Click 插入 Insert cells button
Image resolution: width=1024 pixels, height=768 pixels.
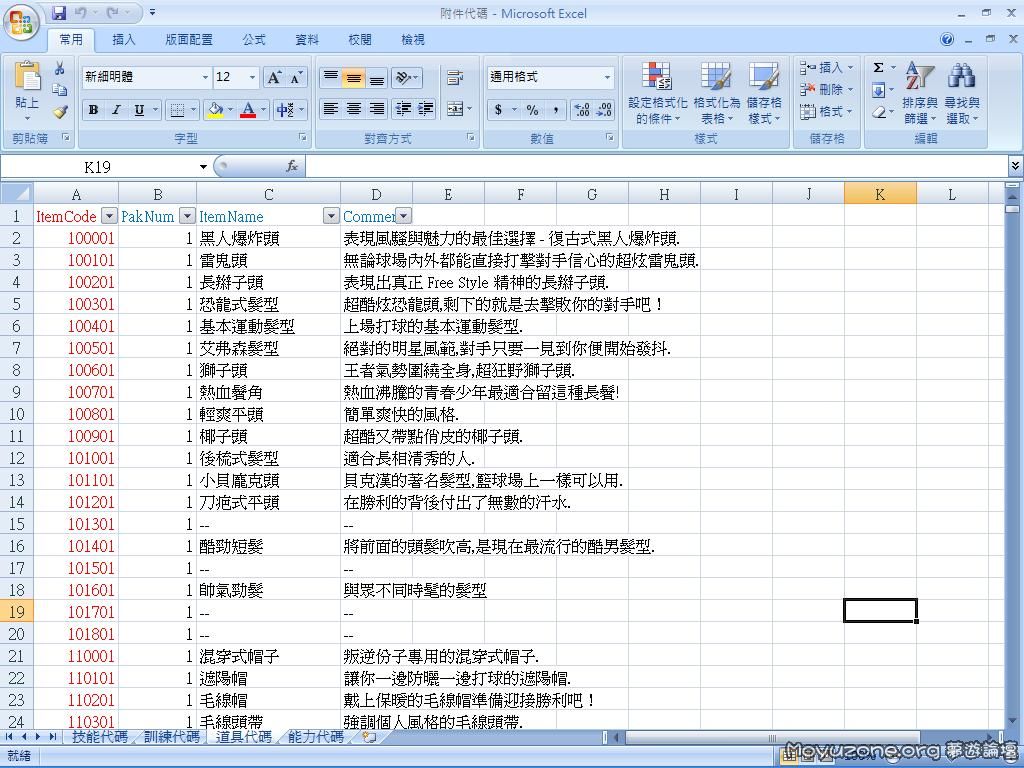(827, 67)
